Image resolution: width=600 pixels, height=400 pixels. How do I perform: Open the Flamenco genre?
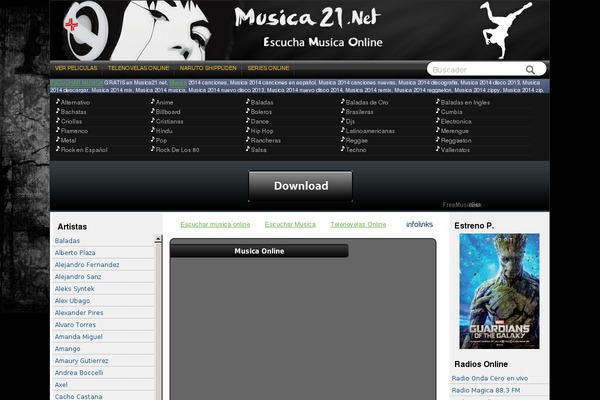74,131
